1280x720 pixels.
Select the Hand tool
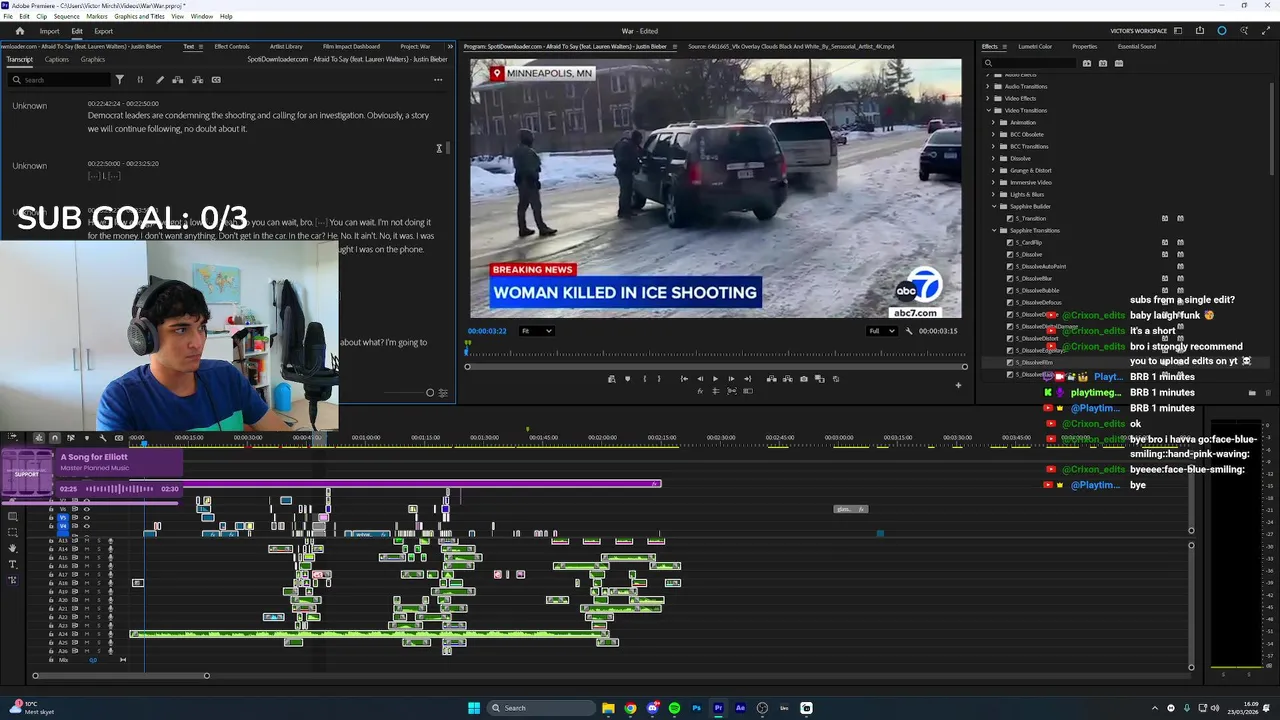click(13, 548)
